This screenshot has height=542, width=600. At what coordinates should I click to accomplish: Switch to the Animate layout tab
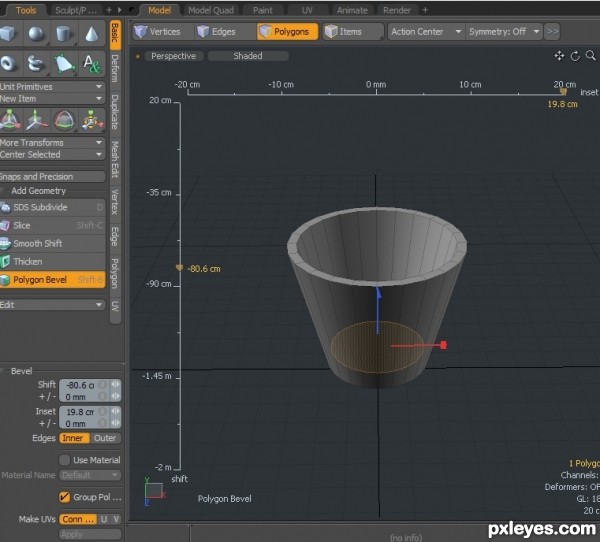coord(352,10)
